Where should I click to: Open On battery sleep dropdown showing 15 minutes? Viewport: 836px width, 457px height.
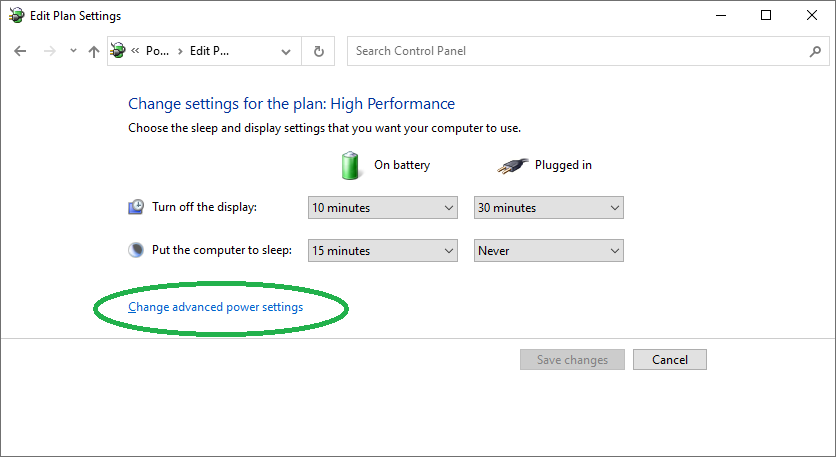click(383, 251)
